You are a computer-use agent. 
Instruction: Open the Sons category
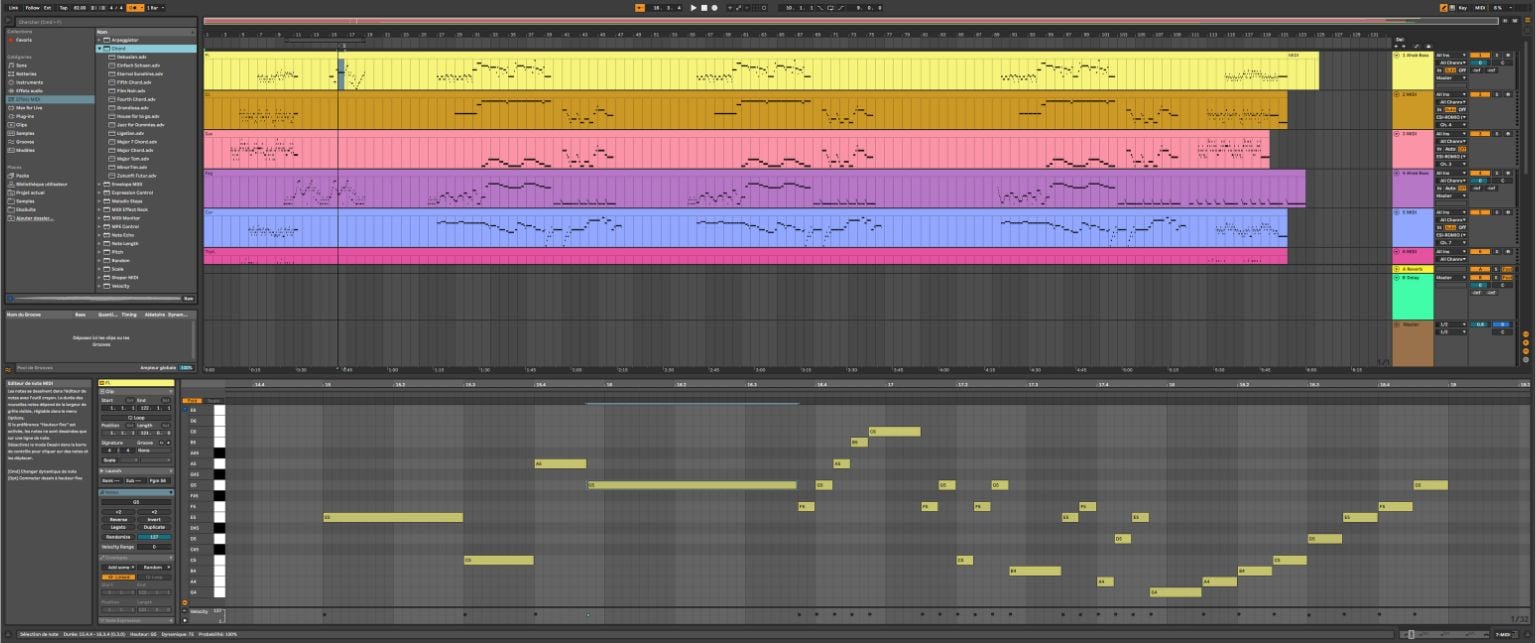22,65
